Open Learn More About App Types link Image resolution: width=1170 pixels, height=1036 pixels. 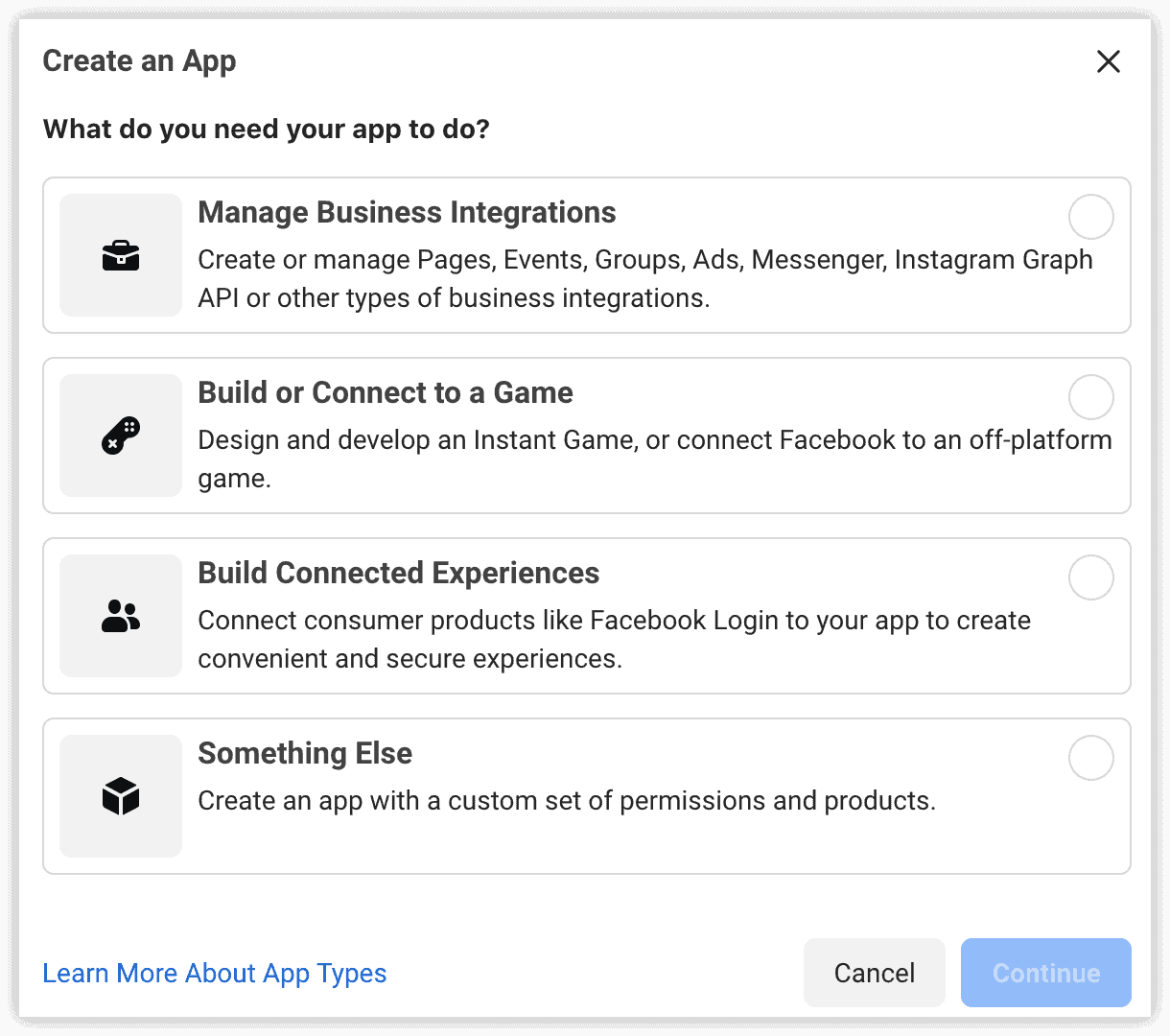215,973
